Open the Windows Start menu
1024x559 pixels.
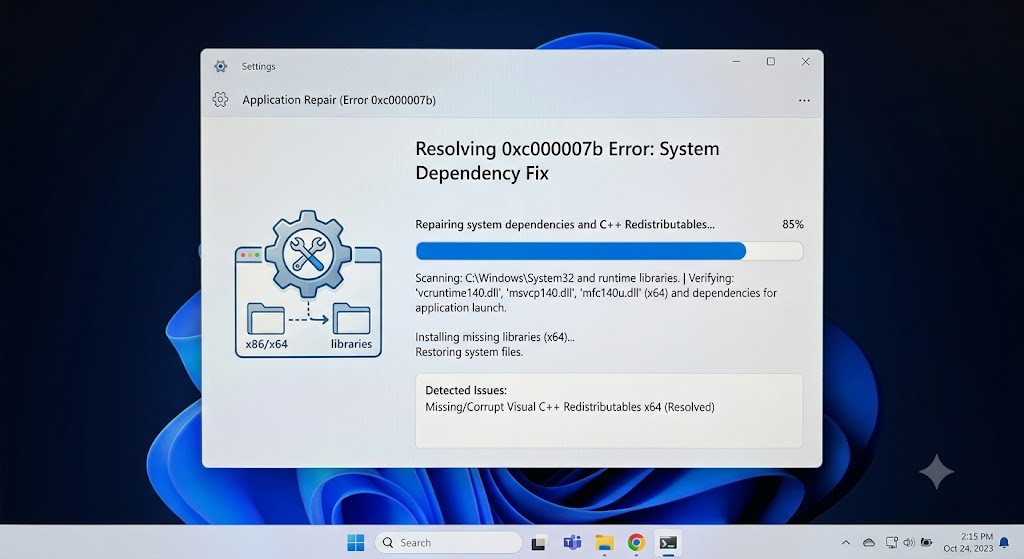tap(356, 543)
